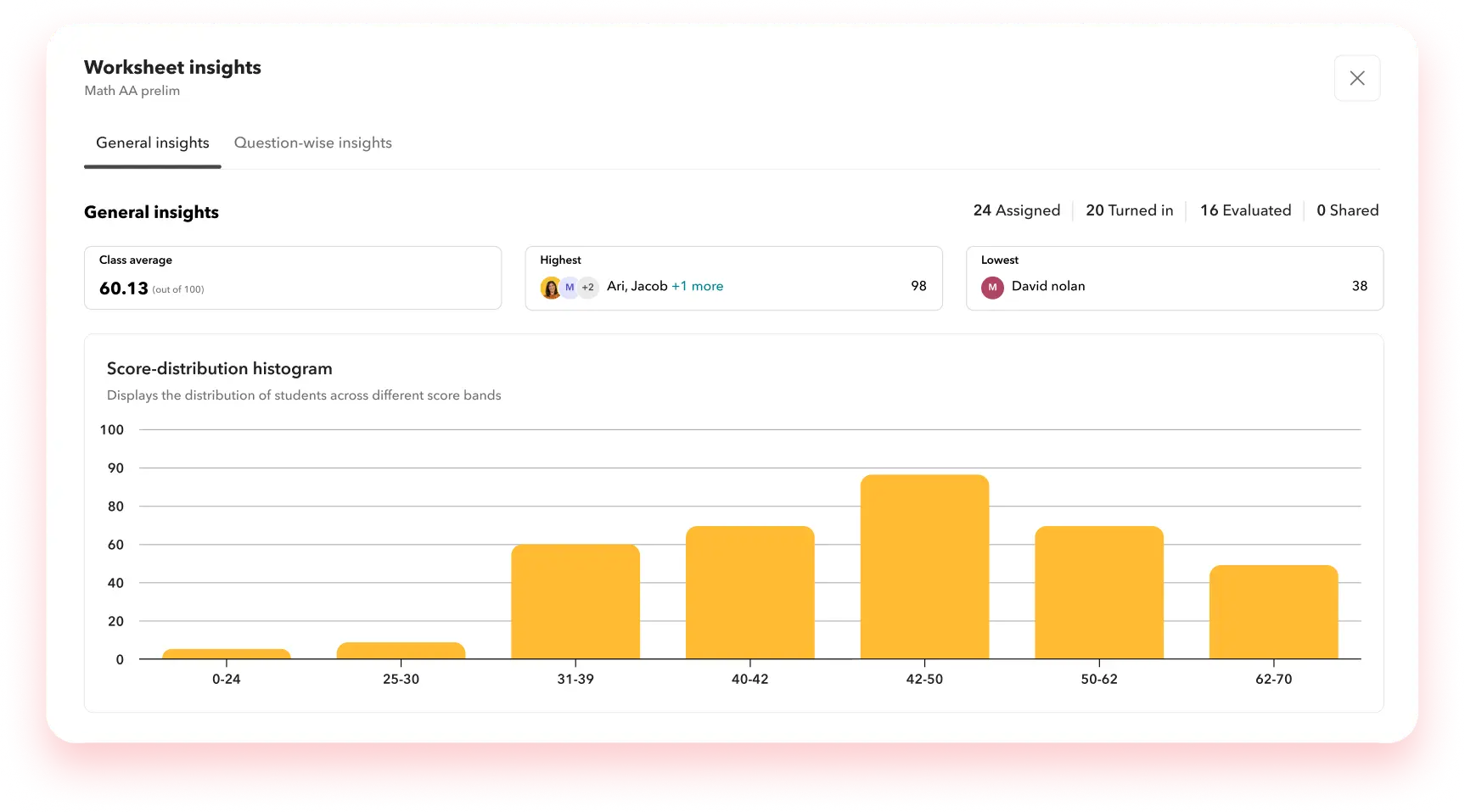Switch to Question-wise insights tab
This screenshot has height=812, width=1465.
pyautogui.click(x=312, y=143)
